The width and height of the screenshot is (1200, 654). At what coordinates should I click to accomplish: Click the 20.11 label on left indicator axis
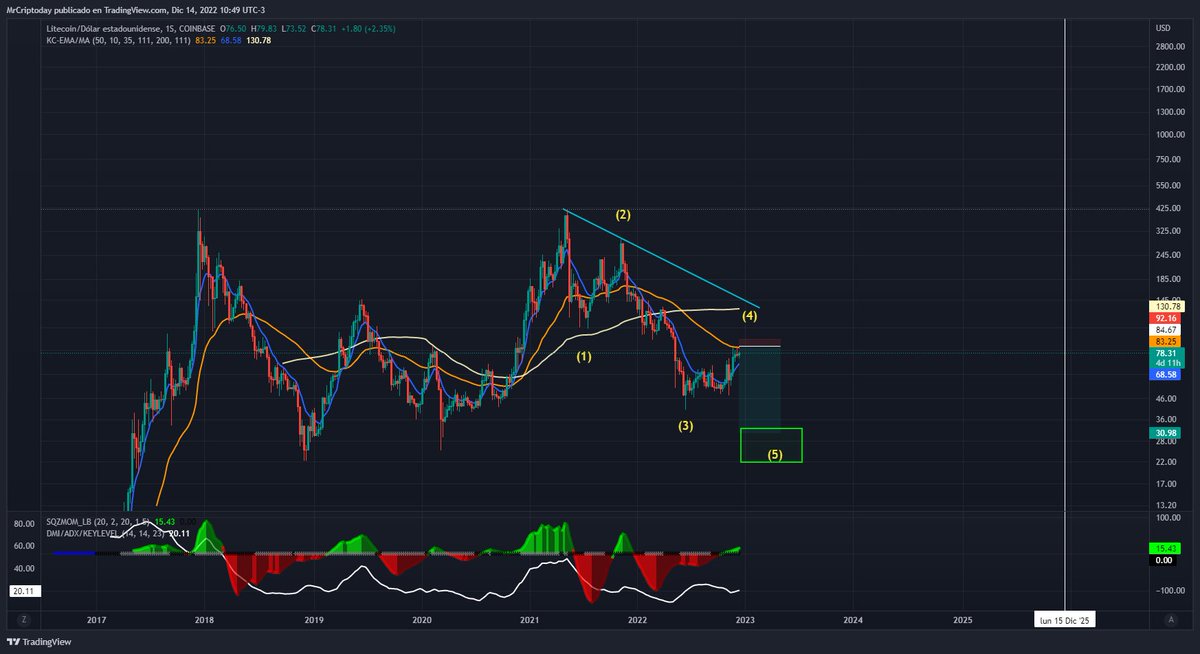click(23, 591)
